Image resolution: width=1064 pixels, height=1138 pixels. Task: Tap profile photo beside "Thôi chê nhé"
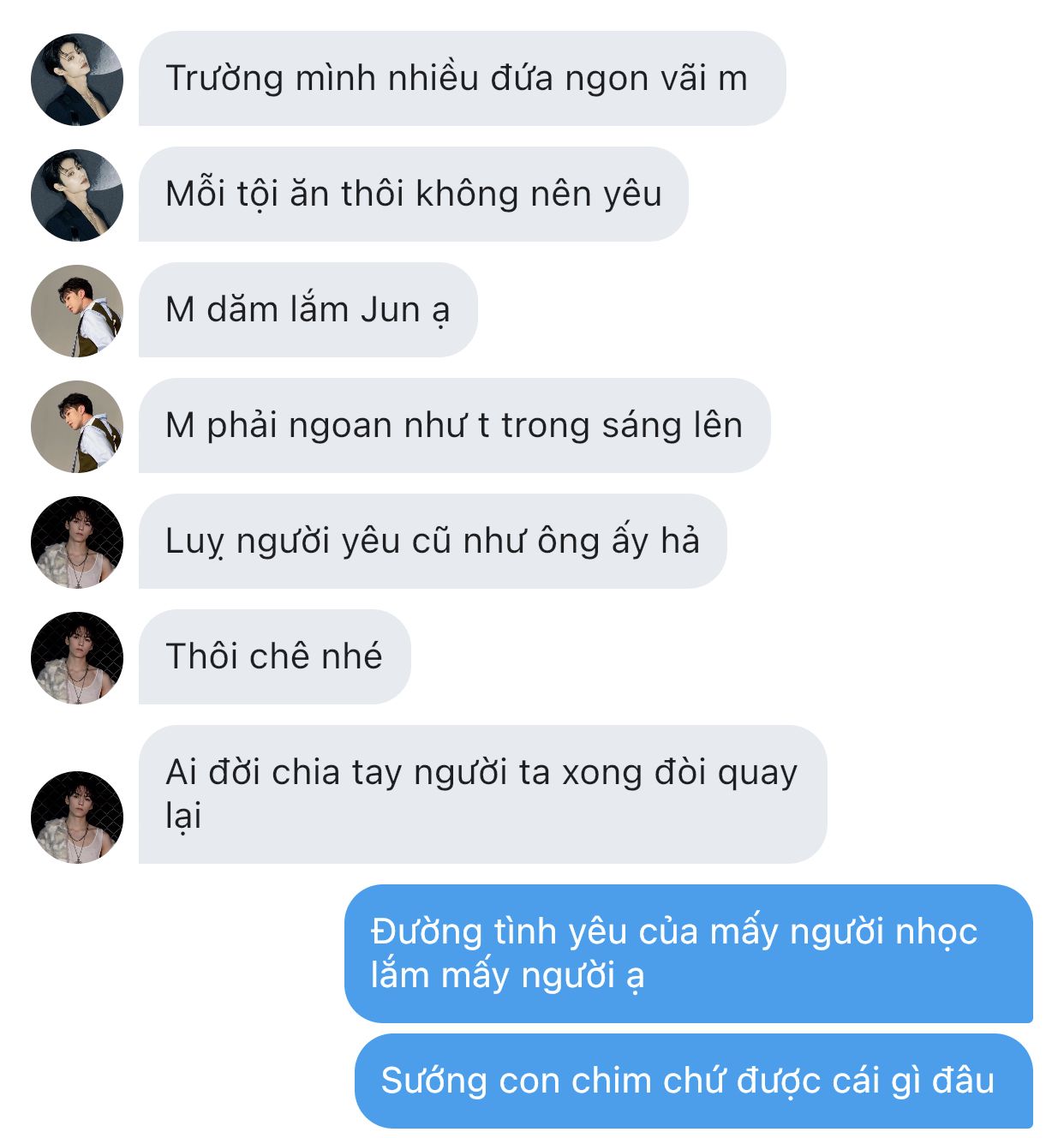(x=77, y=657)
